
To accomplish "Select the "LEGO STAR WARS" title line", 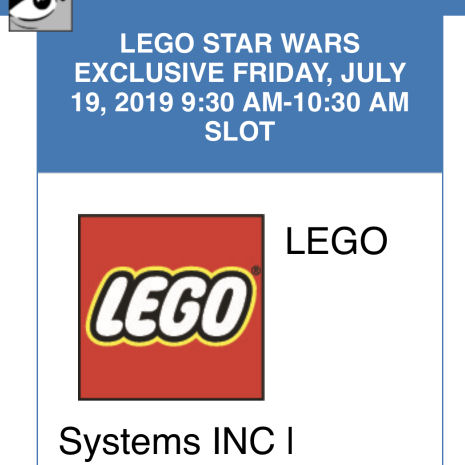I will click(x=240, y=43).
